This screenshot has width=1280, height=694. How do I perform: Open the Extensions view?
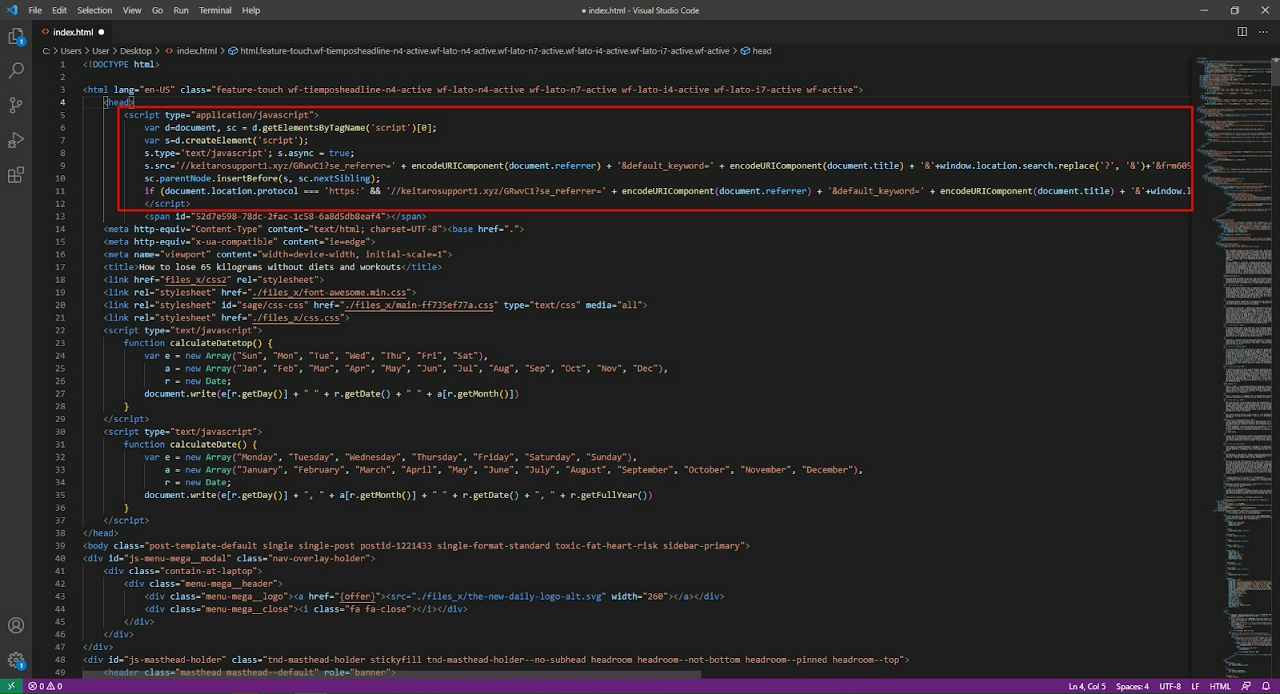(16, 175)
